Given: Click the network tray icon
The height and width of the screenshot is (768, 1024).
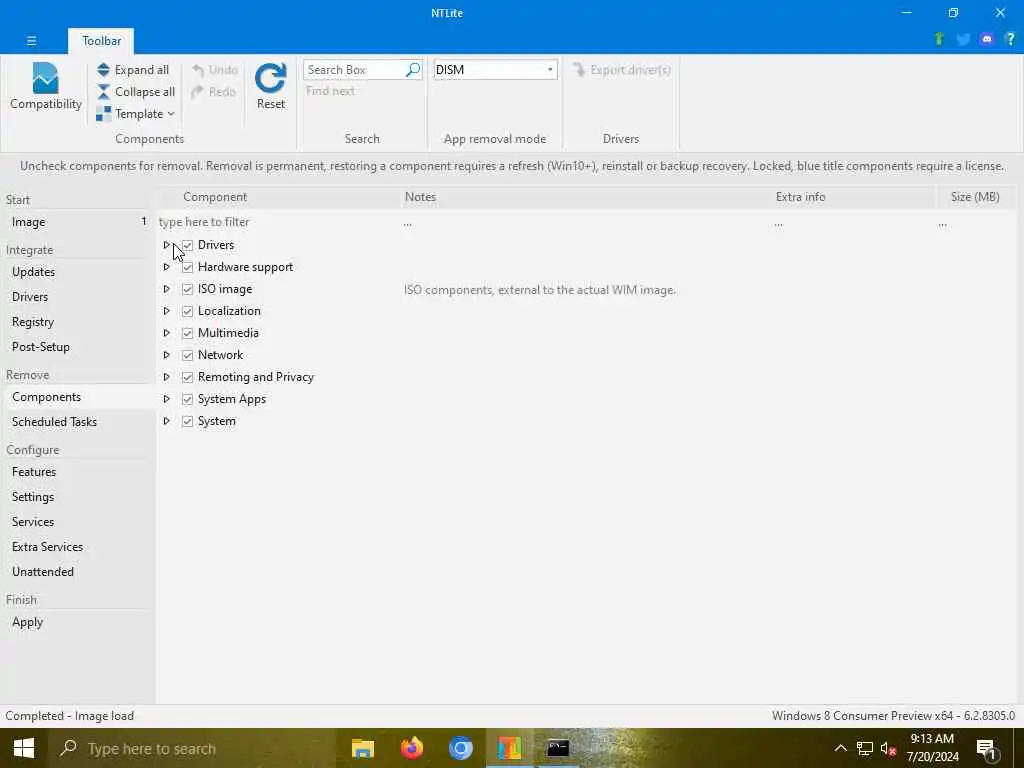Looking at the screenshot, I should [x=865, y=748].
